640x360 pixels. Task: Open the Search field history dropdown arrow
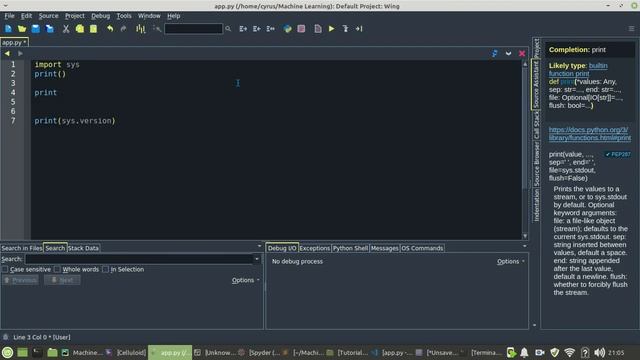click(x=257, y=259)
